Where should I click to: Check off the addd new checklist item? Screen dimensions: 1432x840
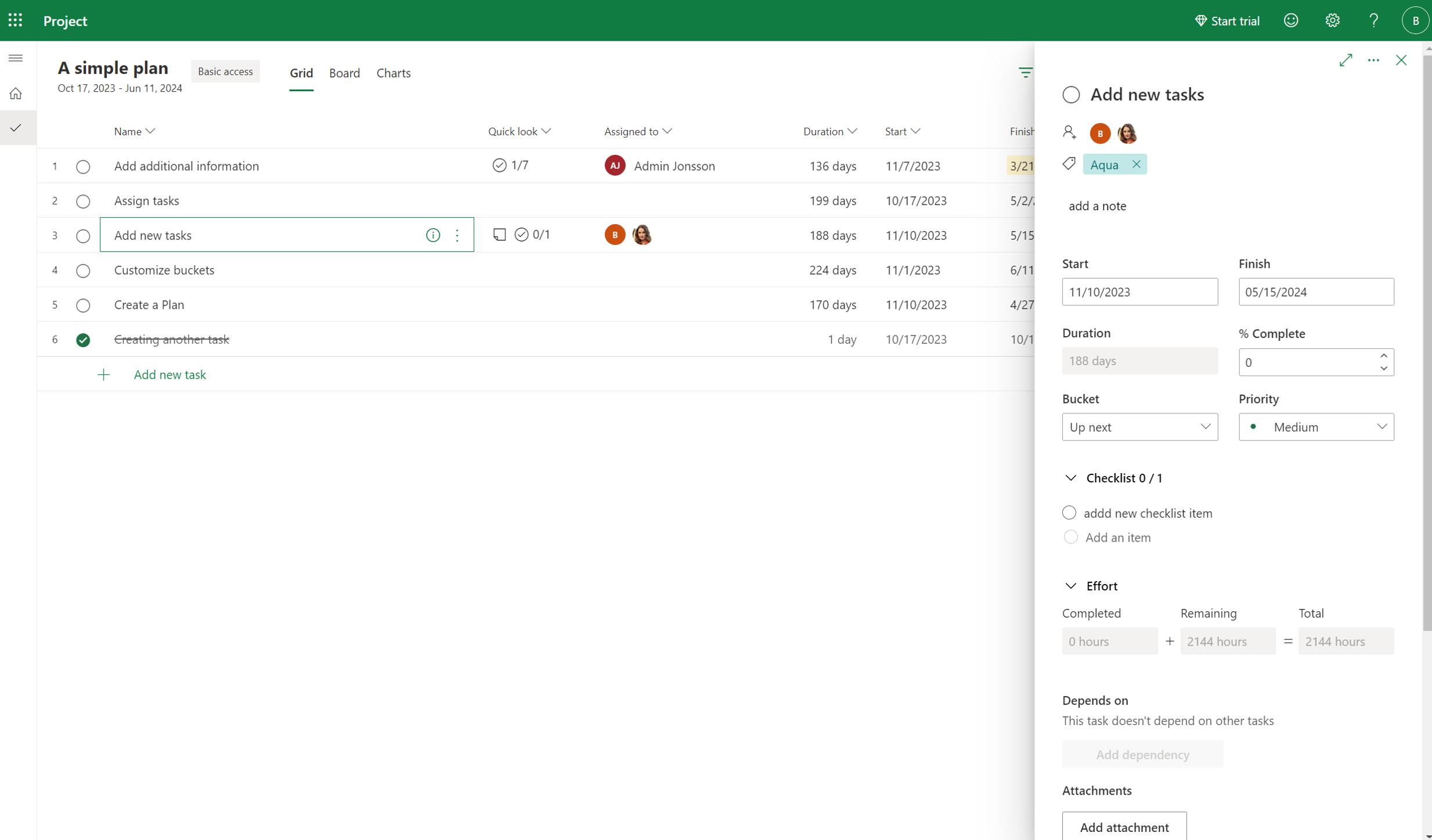point(1069,513)
